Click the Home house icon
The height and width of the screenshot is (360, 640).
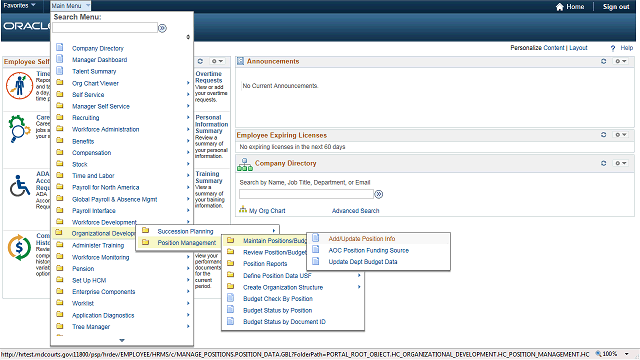(x=560, y=7)
